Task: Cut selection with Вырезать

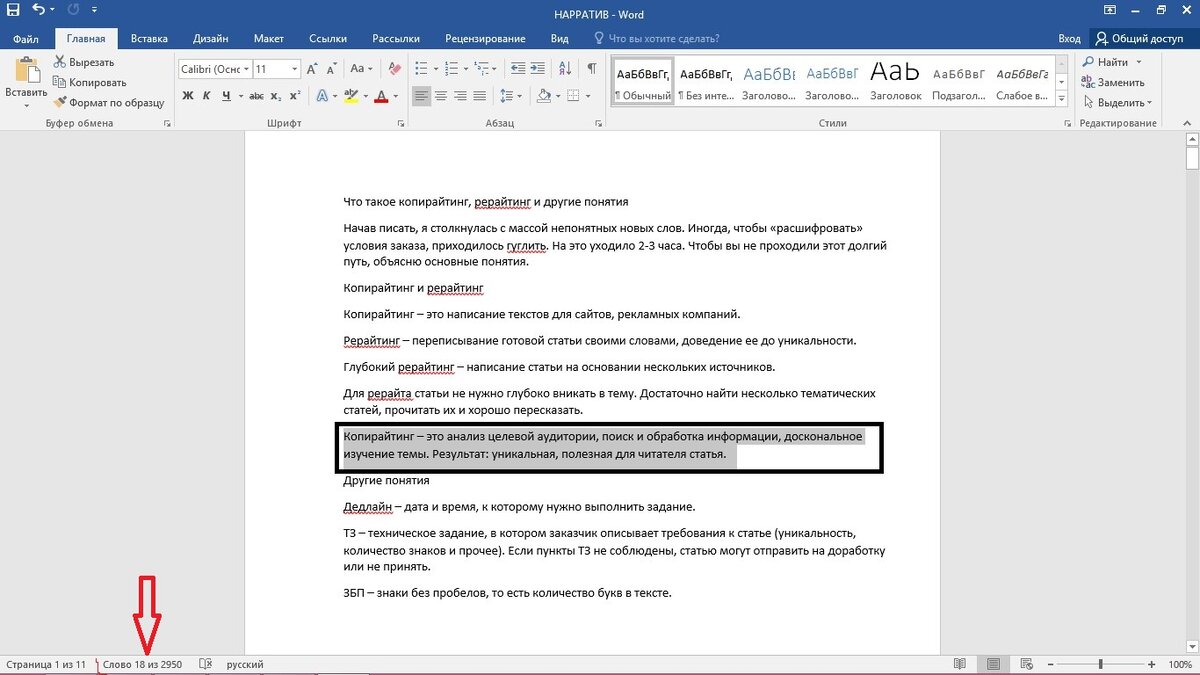Action: [85, 62]
